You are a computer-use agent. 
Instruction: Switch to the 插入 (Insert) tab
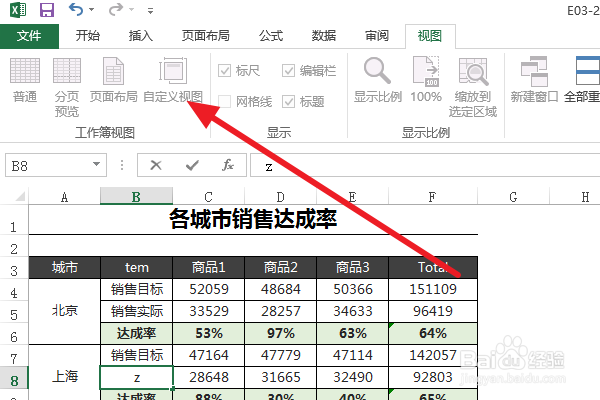pyautogui.click(x=140, y=36)
